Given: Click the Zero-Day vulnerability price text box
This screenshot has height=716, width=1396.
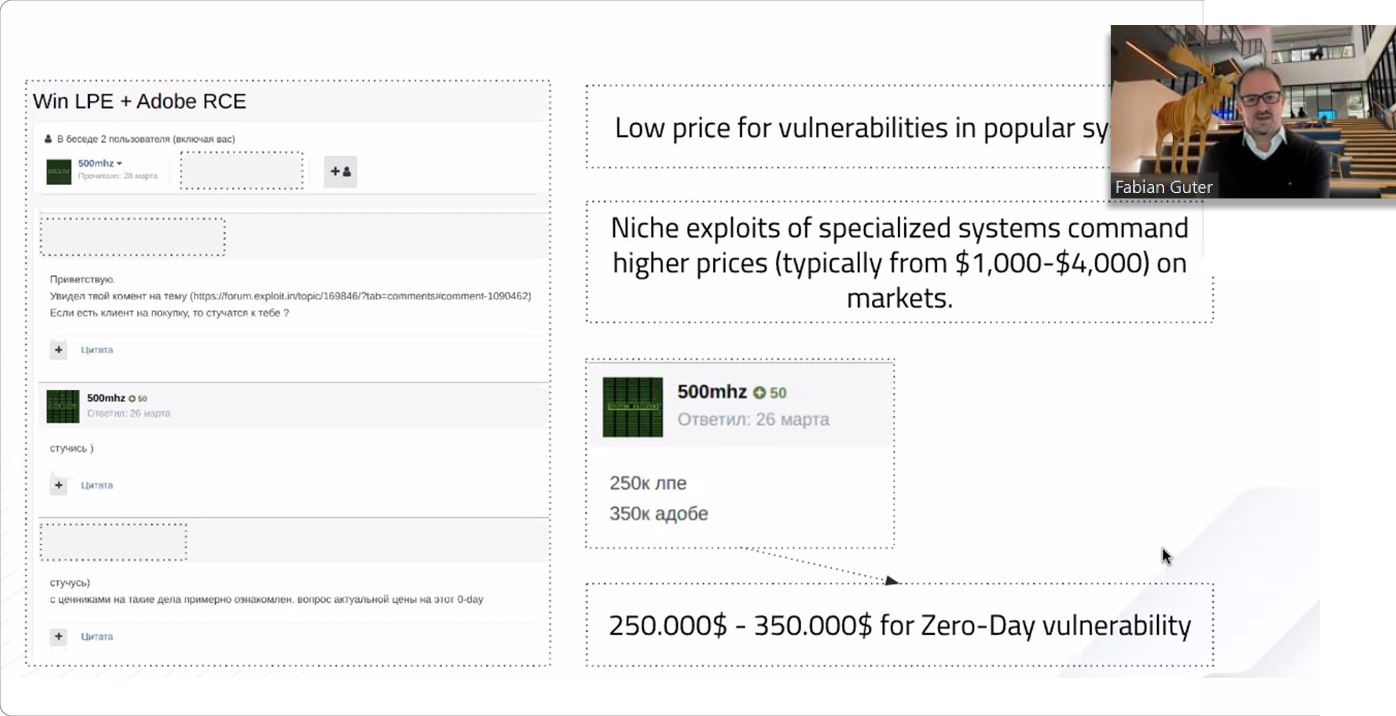Looking at the screenshot, I should click(x=899, y=626).
